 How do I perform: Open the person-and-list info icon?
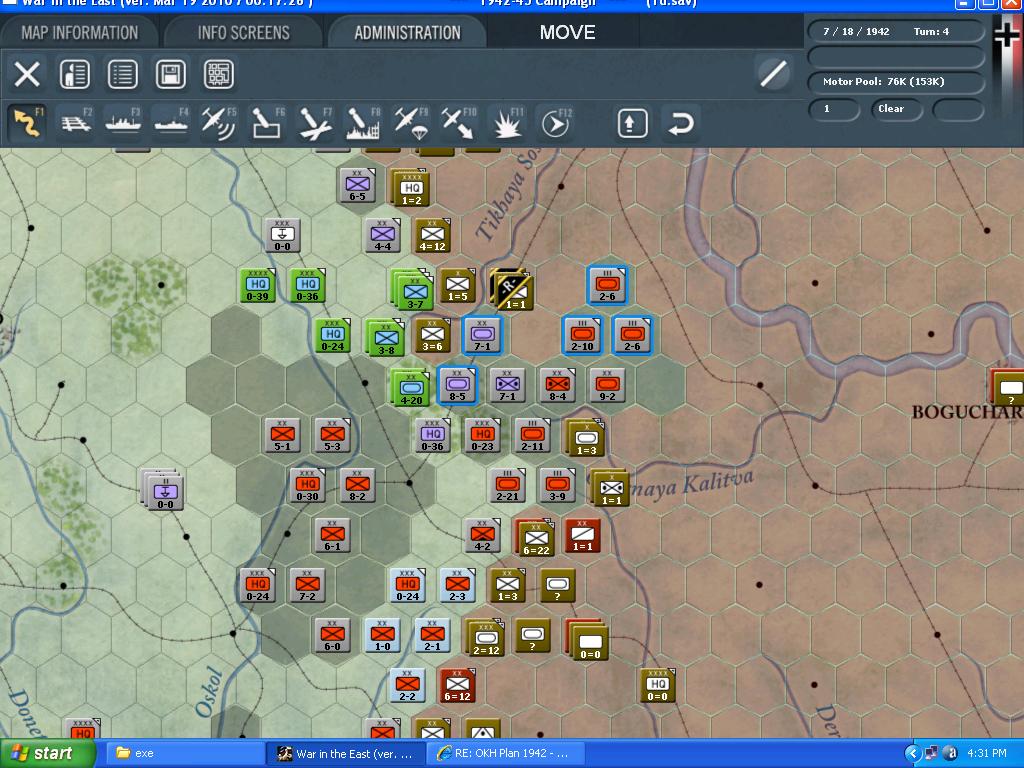[74, 74]
